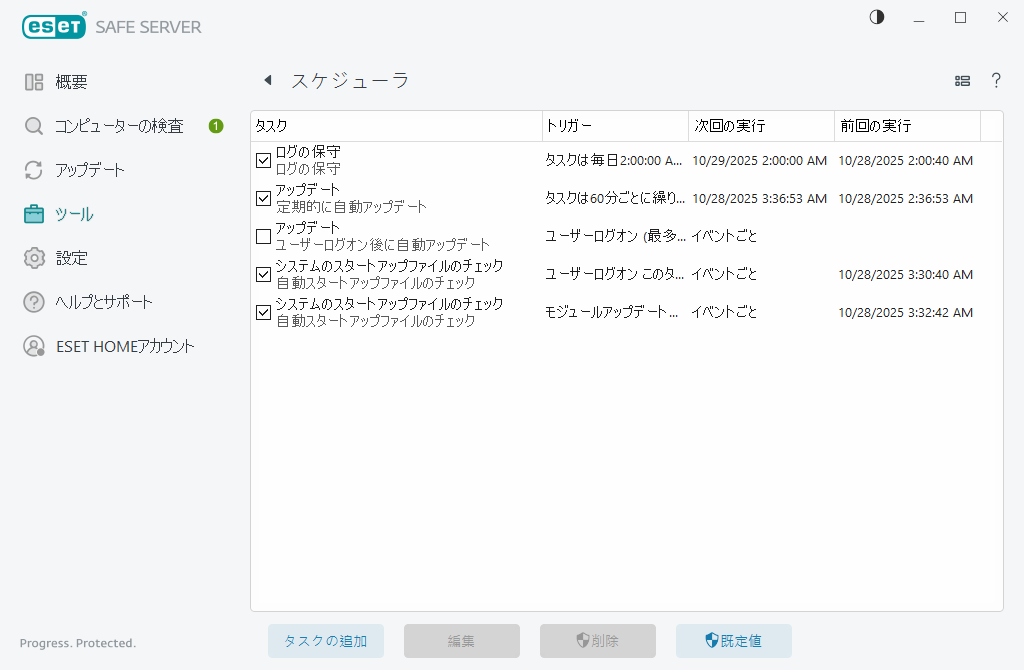Viewport: 1024px width, 670px height.
Task: Click the ツール toolbox icon in the sidebar
Action: coord(33,214)
